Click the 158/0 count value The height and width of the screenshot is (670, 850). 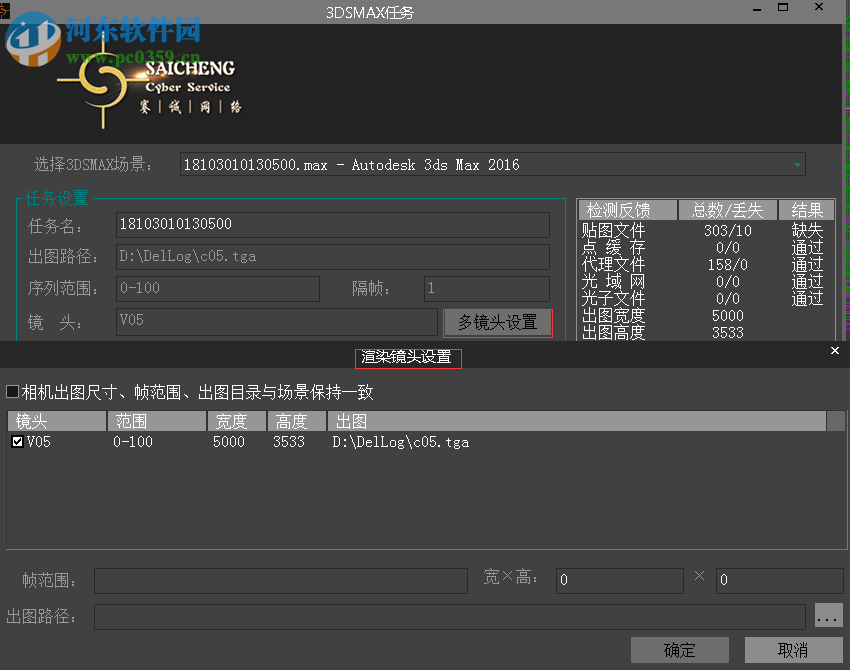coord(727,265)
